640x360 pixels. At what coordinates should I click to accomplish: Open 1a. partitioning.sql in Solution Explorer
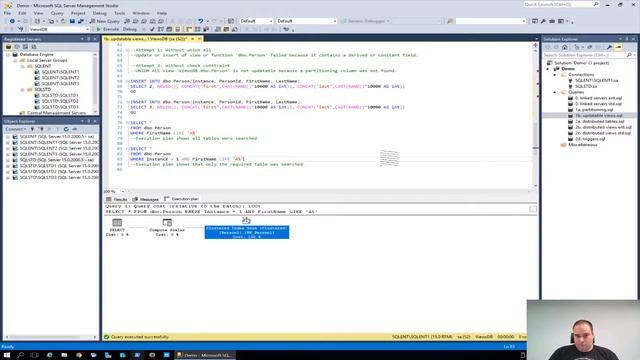(x=594, y=109)
